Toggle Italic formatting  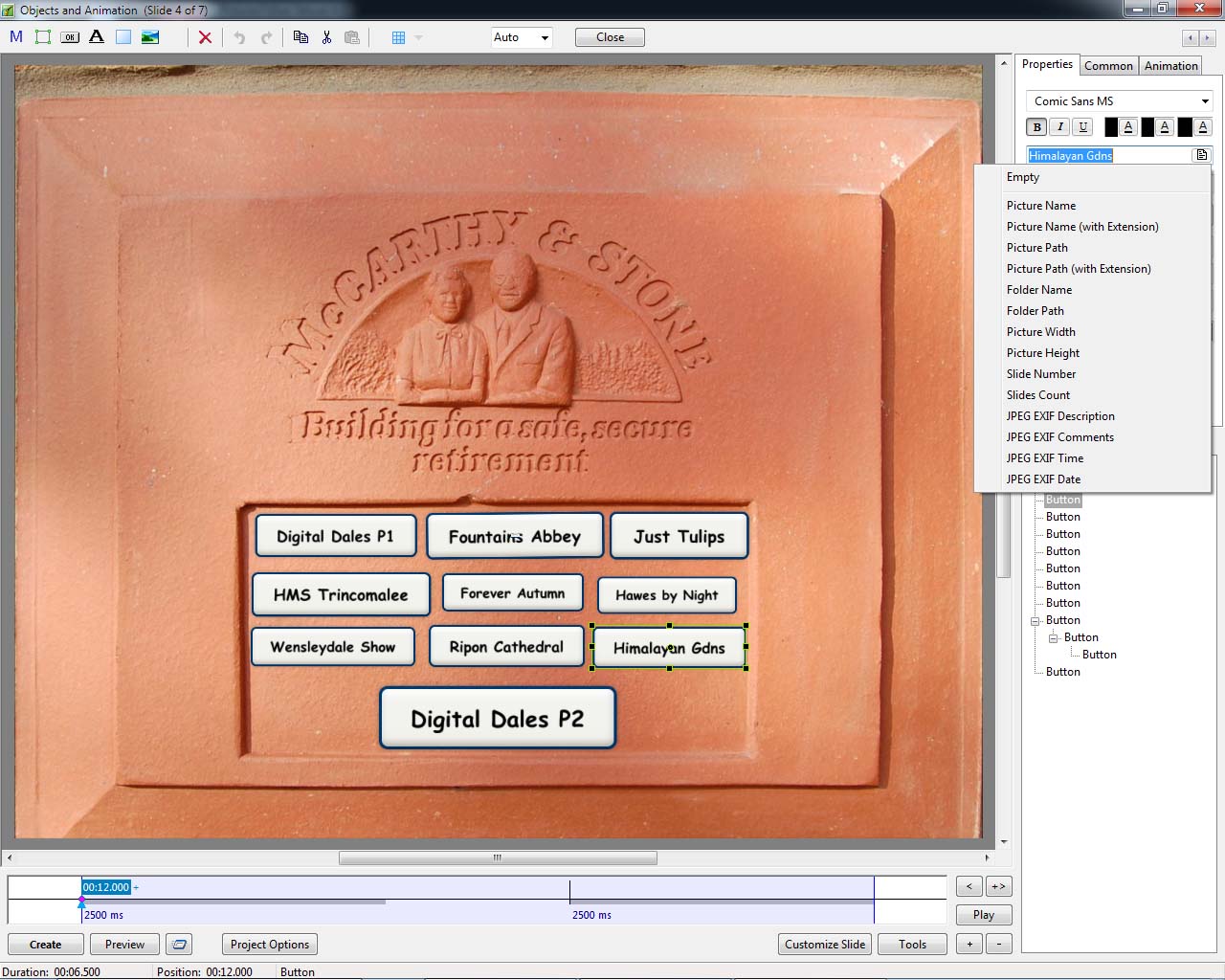[1059, 126]
